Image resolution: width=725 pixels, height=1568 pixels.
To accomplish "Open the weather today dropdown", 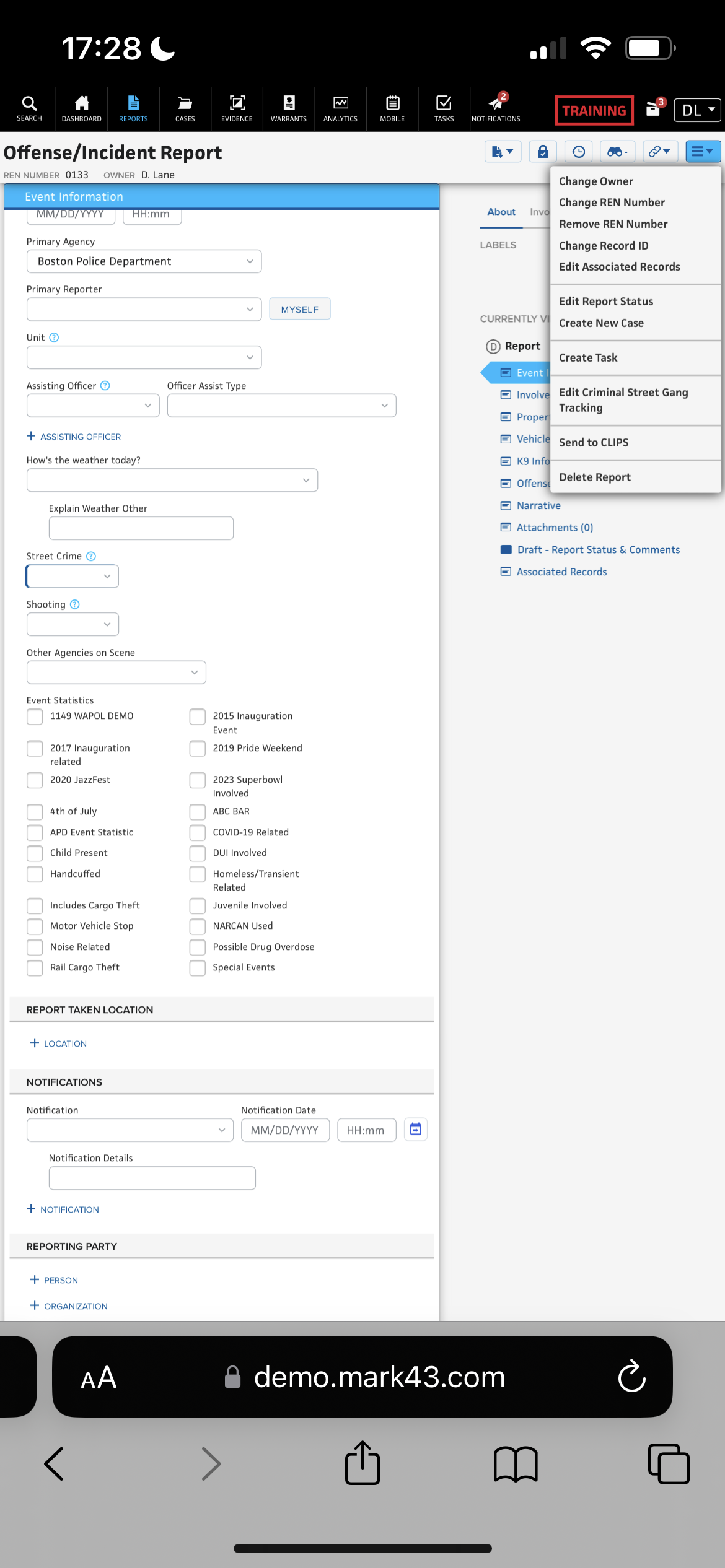I will click(172, 480).
